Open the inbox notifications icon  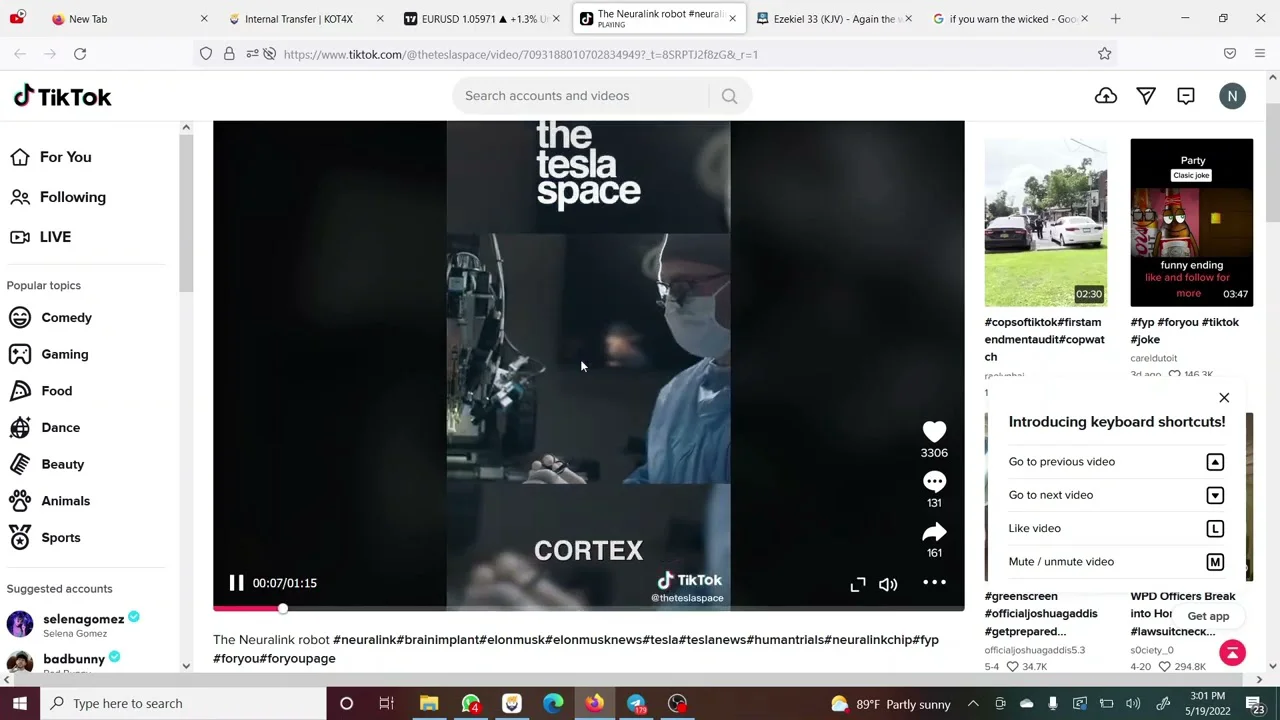click(x=1186, y=96)
